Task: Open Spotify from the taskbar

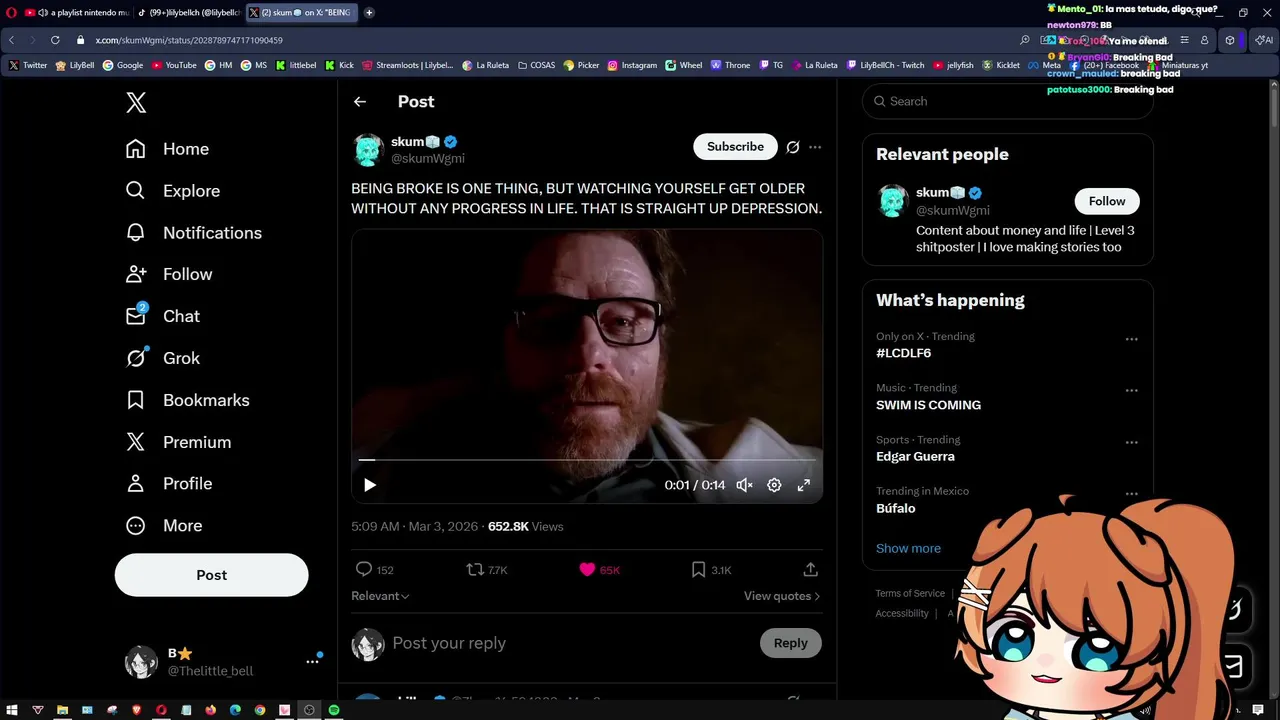Action: tap(334, 710)
